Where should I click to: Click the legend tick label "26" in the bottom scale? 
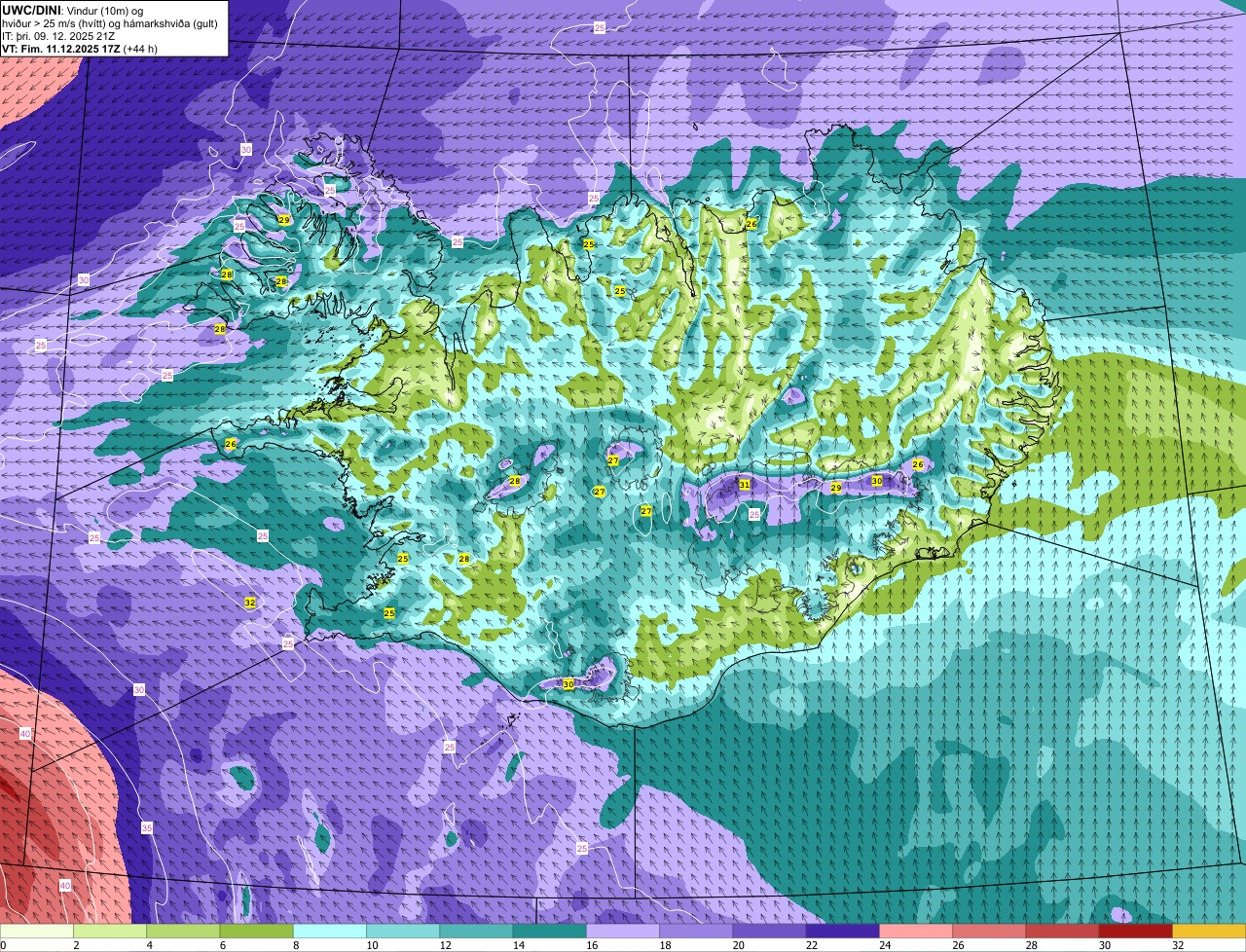[x=959, y=945]
